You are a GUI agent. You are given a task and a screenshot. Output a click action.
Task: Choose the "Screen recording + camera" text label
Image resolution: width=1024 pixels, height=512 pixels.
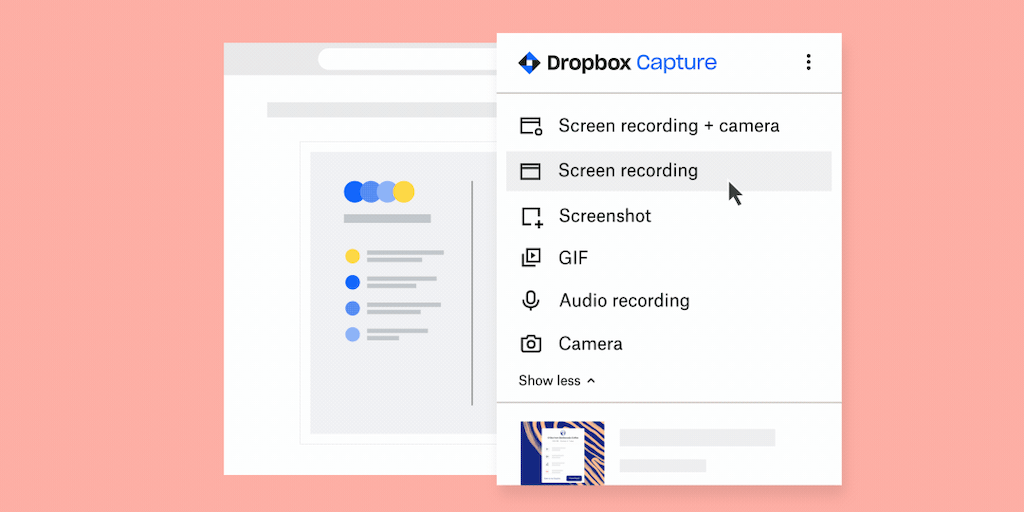[x=668, y=126]
